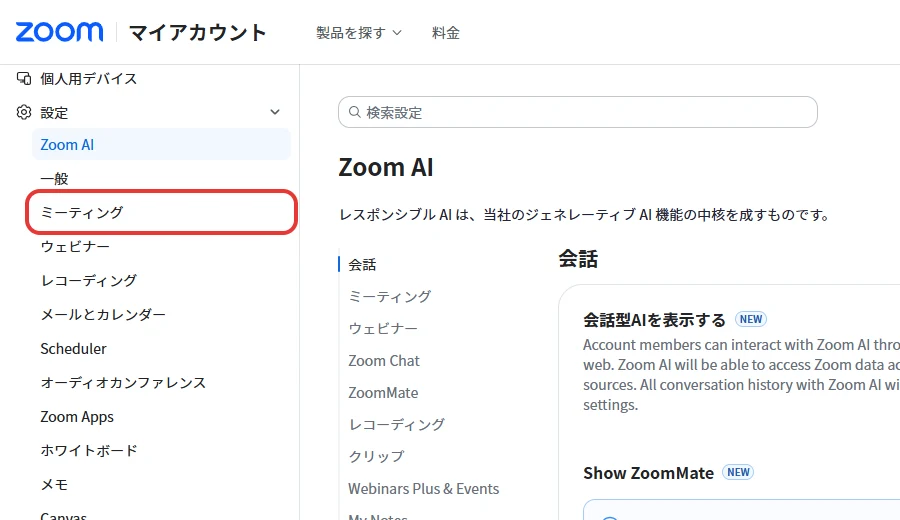Click the 設定 gear icon
Viewport: 900px width, 520px height.
point(24,112)
